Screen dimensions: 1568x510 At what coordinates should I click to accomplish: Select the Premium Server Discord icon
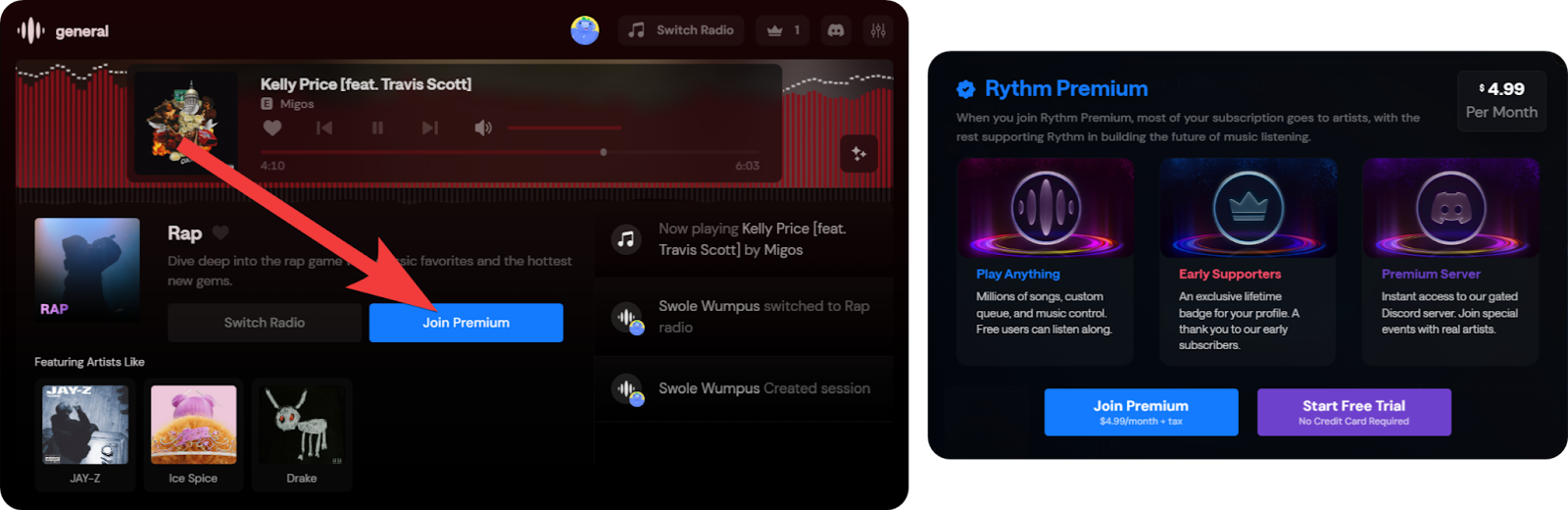tap(1450, 208)
